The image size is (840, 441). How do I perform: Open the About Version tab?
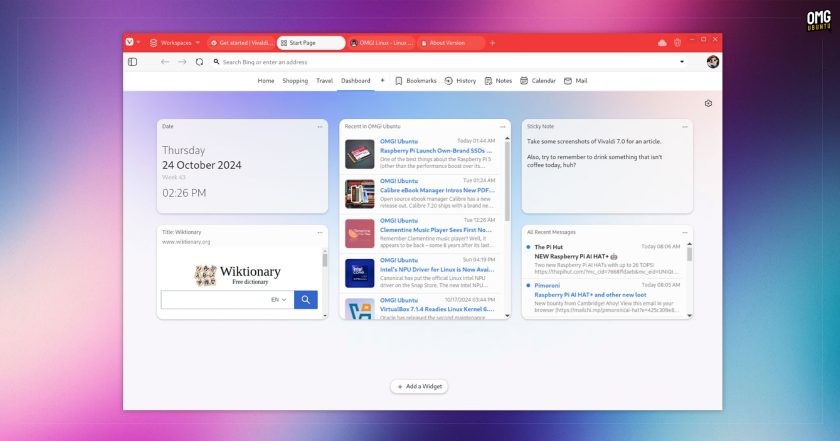(x=451, y=43)
